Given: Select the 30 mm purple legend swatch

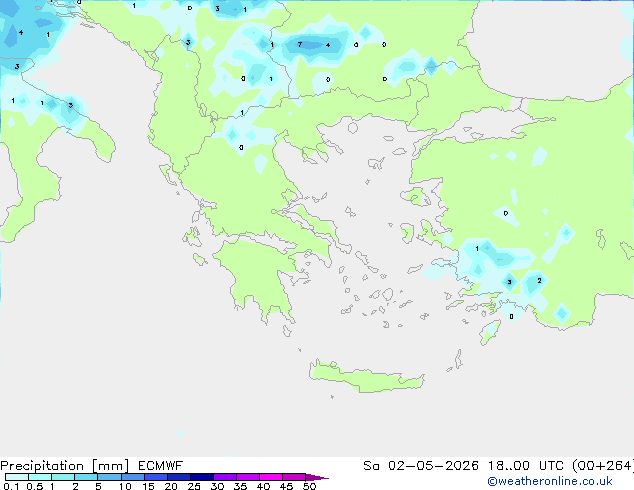Looking at the screenshot, I should (224, 477).
